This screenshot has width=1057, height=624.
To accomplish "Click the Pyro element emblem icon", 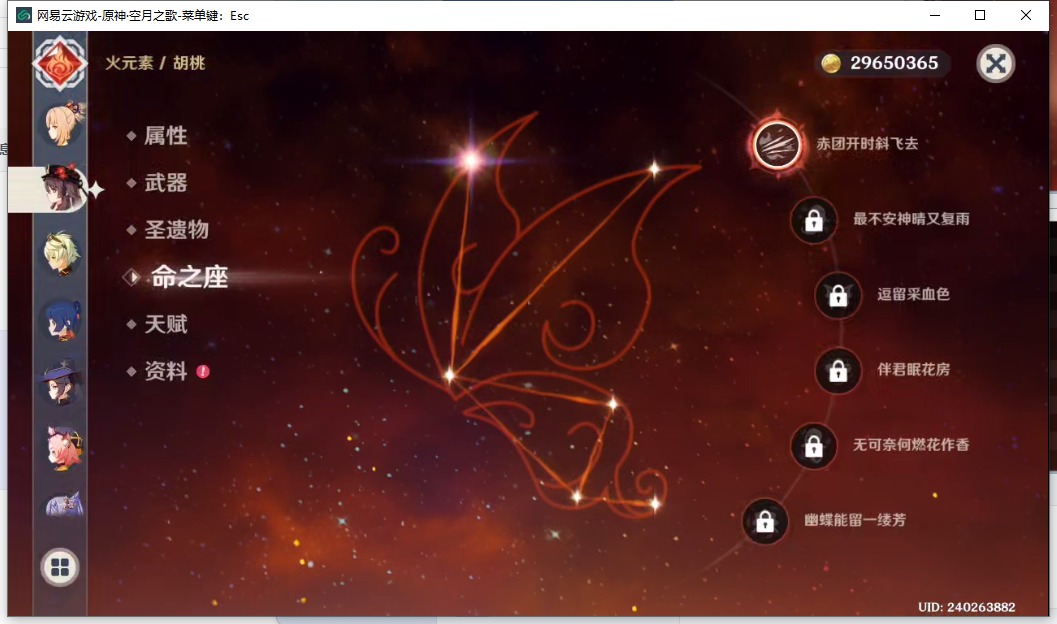I will [60, 63].
